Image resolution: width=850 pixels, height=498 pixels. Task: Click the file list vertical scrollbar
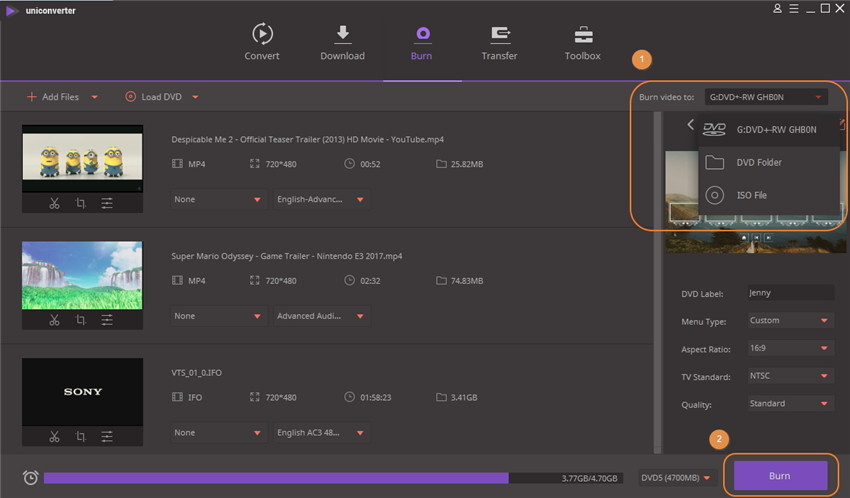tap(658, 282)
